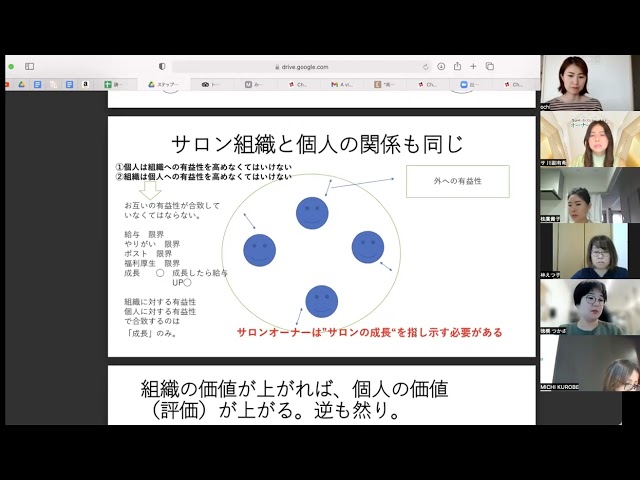Click the top blue smiley face
The height and width of the screenshot is (480, 640).
tap(312, 213)
